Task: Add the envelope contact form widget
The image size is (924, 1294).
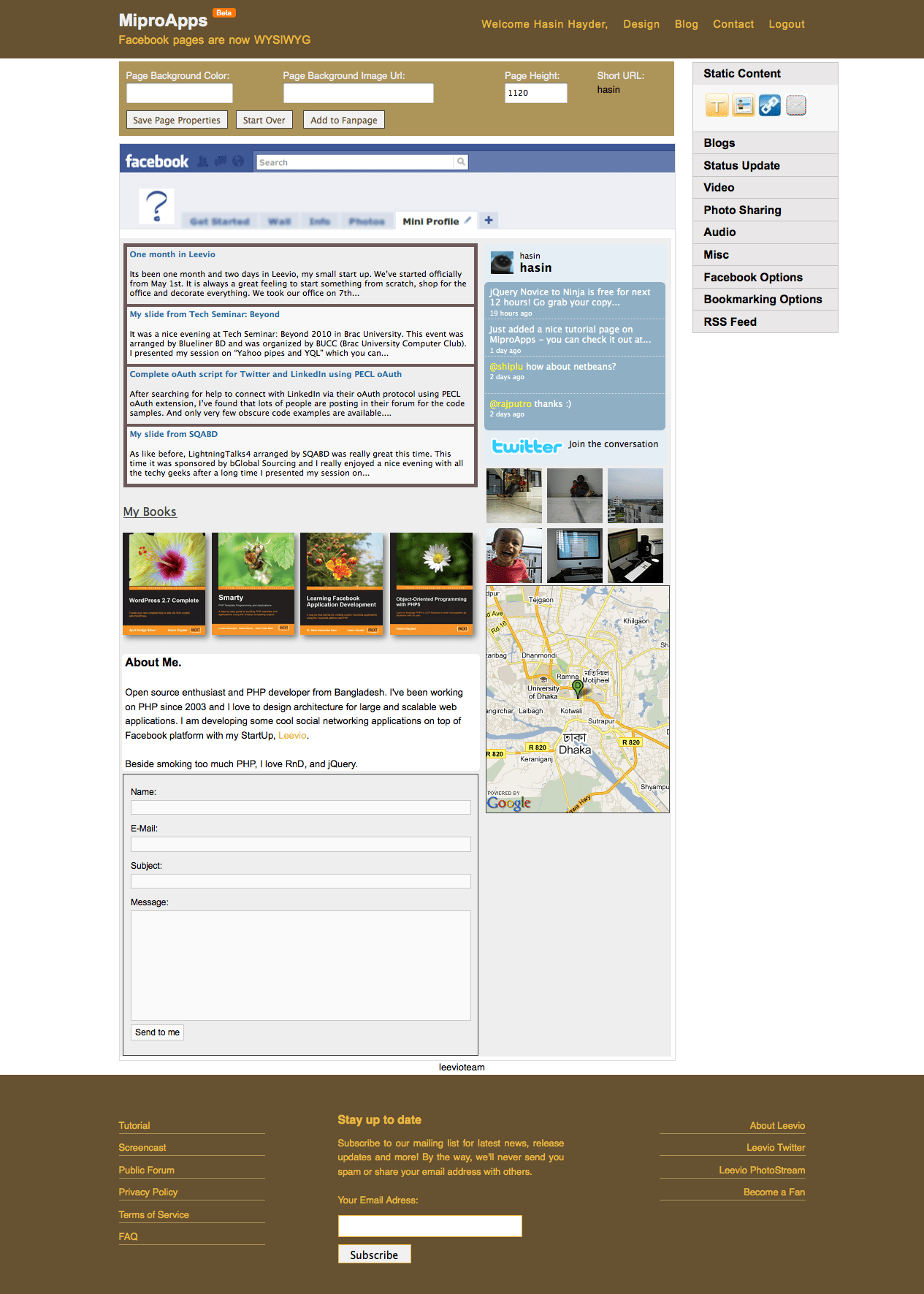Action: pos(796,105)
